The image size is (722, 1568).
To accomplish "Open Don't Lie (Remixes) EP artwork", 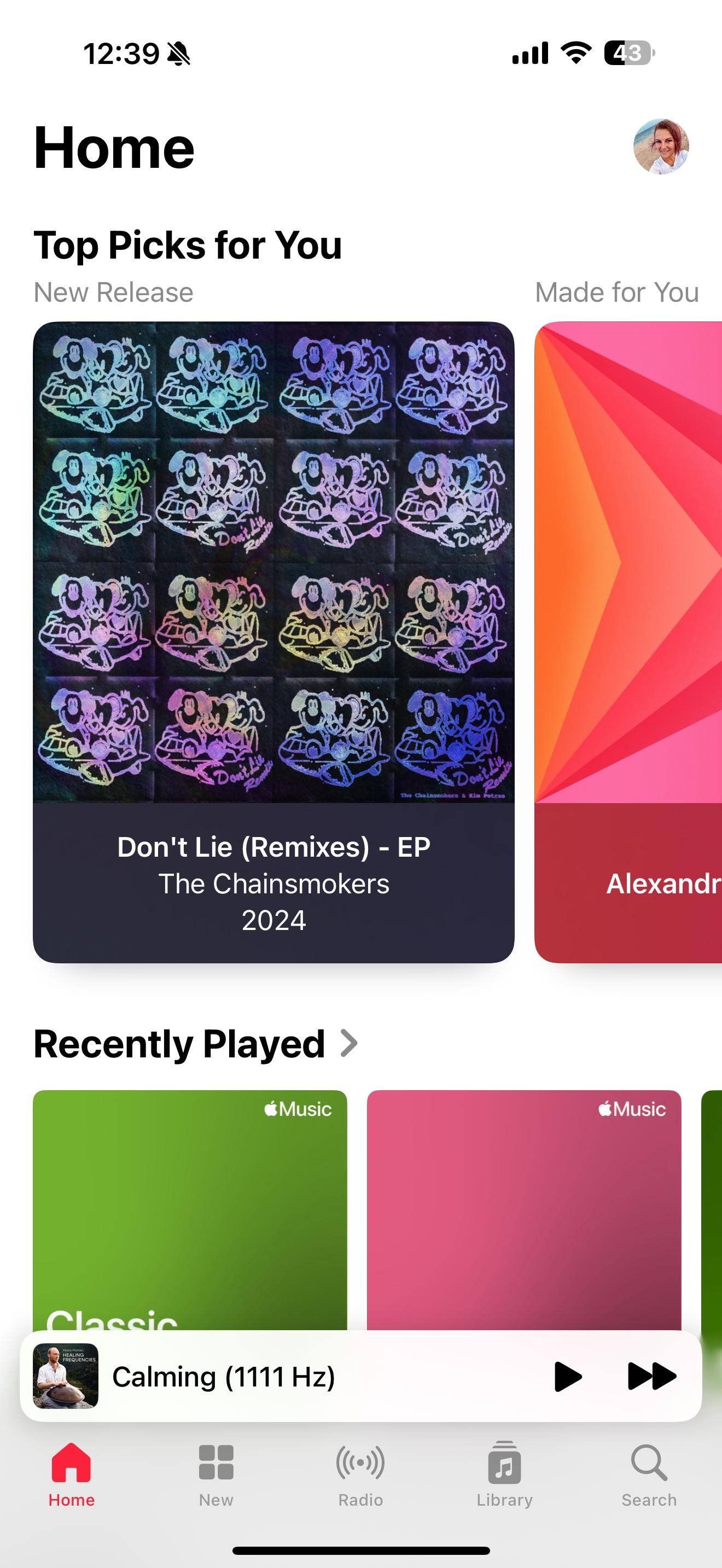I will tap(273, 562).
